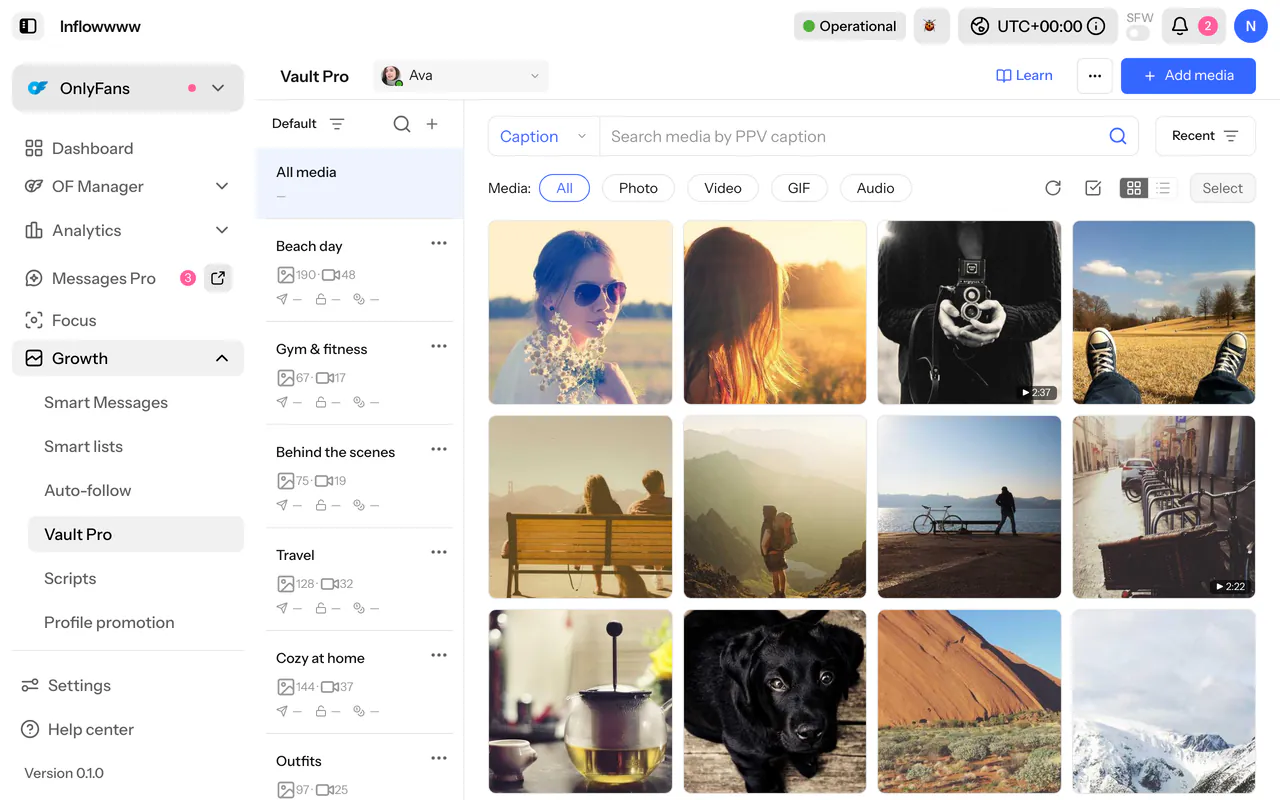The height and width of the screenshot is (800, 1280).
Task: Collapse the Growth section
Action: click(128, 358)
